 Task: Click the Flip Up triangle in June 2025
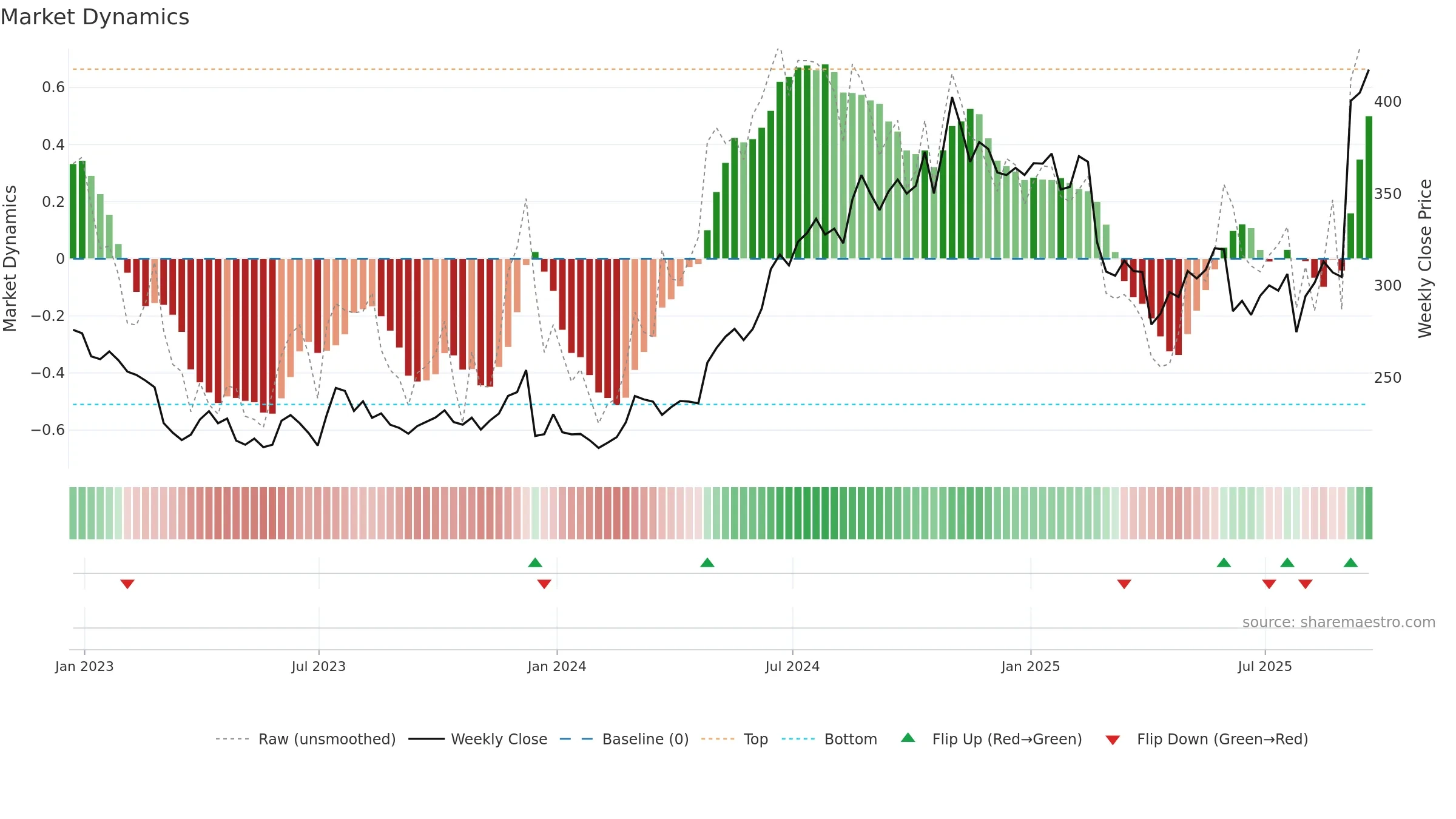click(1224, 562)
